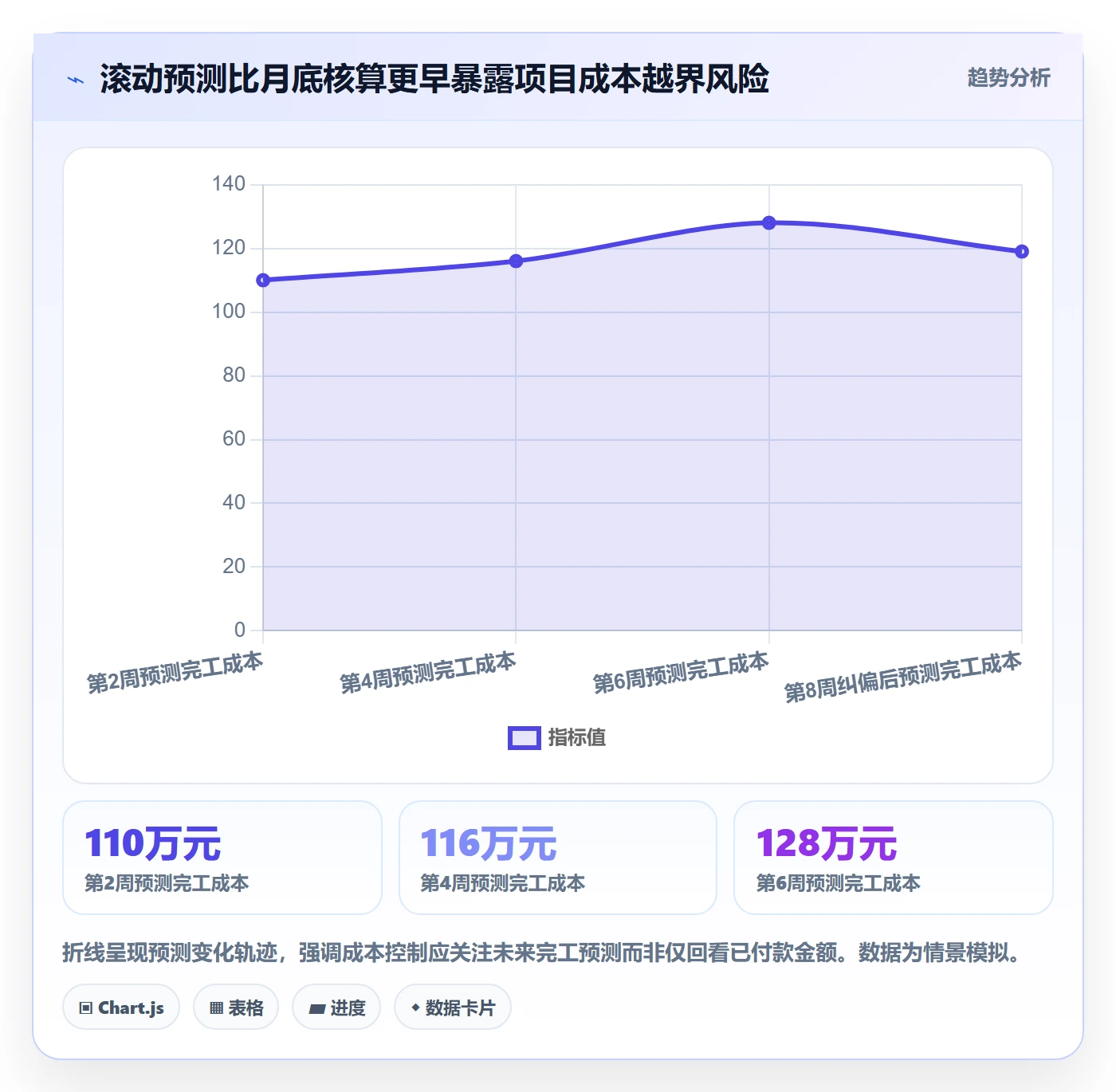Click the 第2周预测完工成本 x-axis label
Screen dimensions: 1116x1092
[x=175, y=673]
